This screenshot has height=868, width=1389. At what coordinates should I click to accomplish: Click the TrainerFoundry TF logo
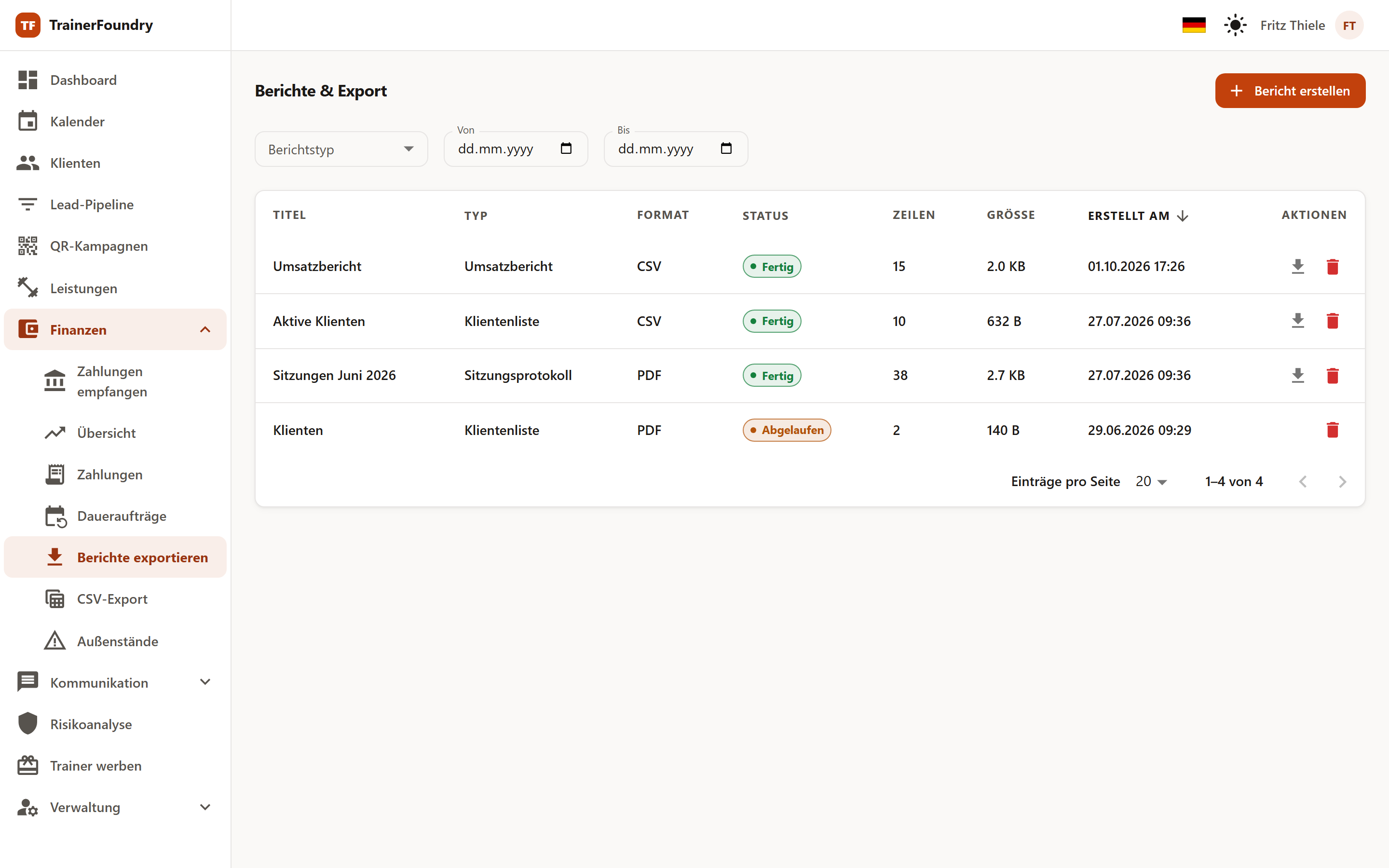[x=27, y=25]
